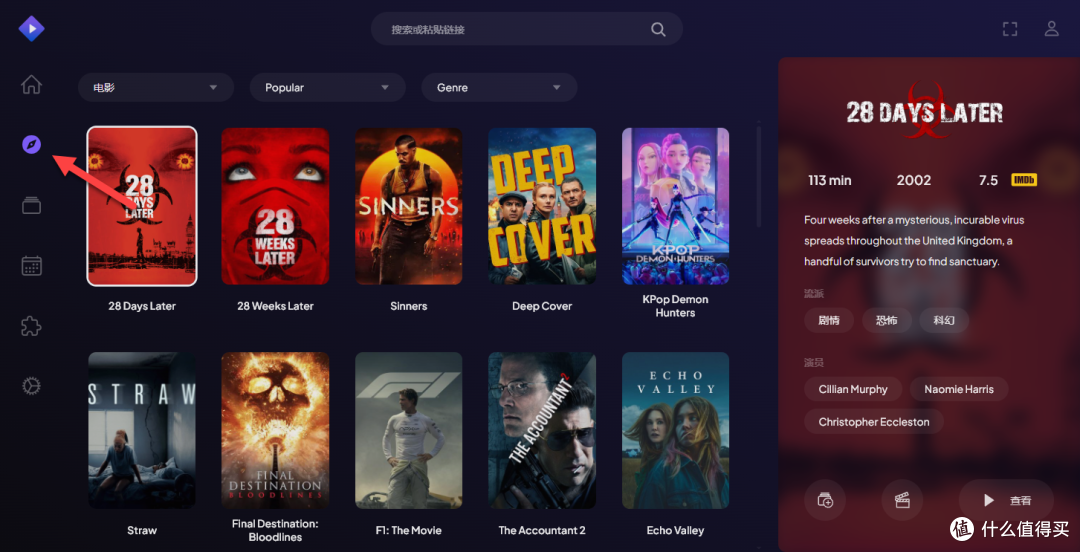Click the '113 min' runtime text
The image size is (1080, 552).
[x=829, y=181]
